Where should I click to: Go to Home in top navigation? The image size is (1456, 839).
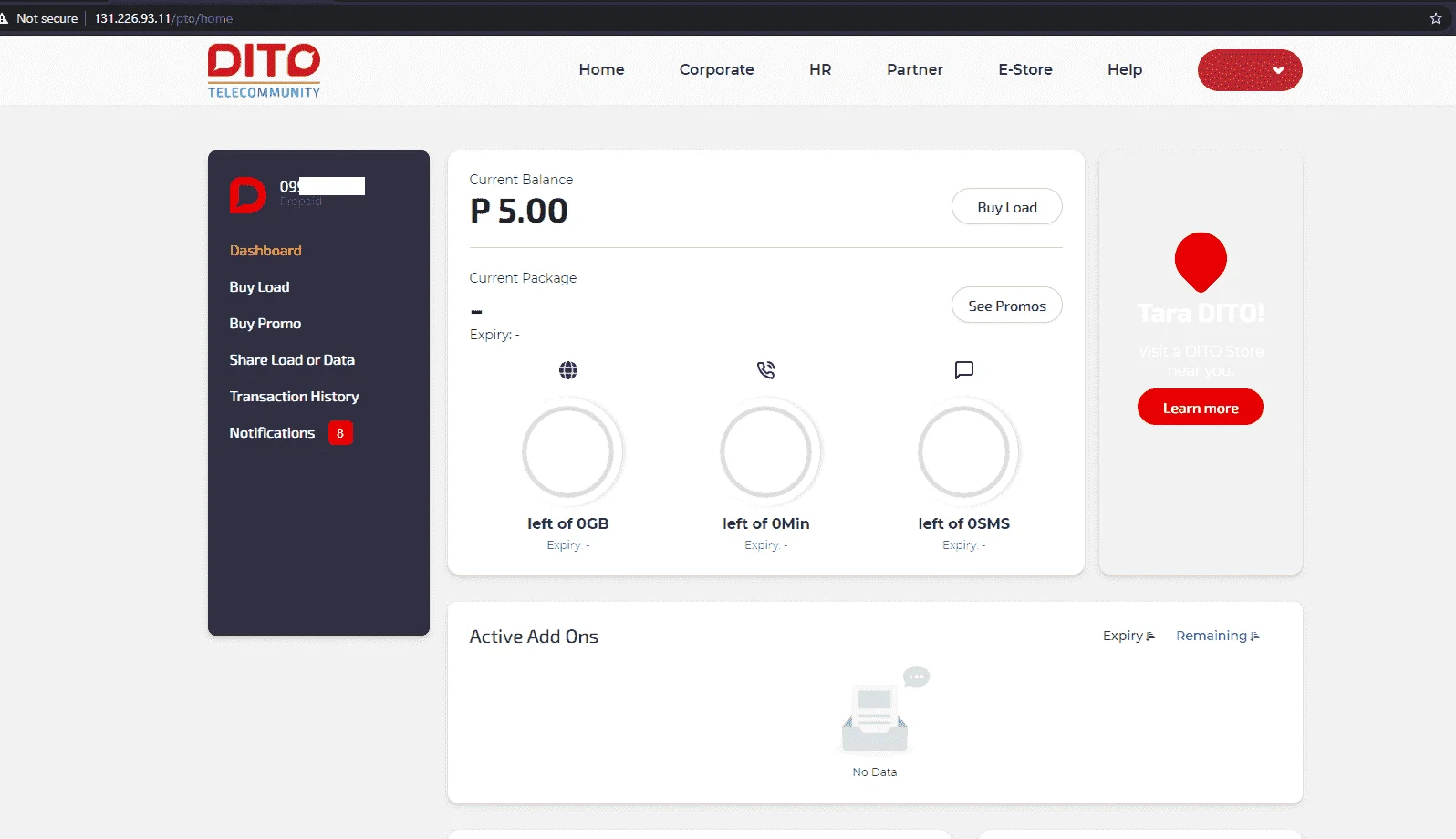pyautogui.click(x=602, y=69)
